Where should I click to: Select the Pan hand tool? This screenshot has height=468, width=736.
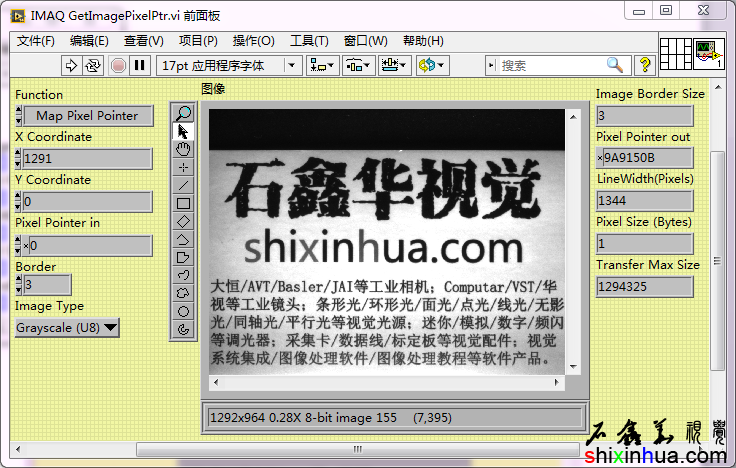[x=183, y=149]
